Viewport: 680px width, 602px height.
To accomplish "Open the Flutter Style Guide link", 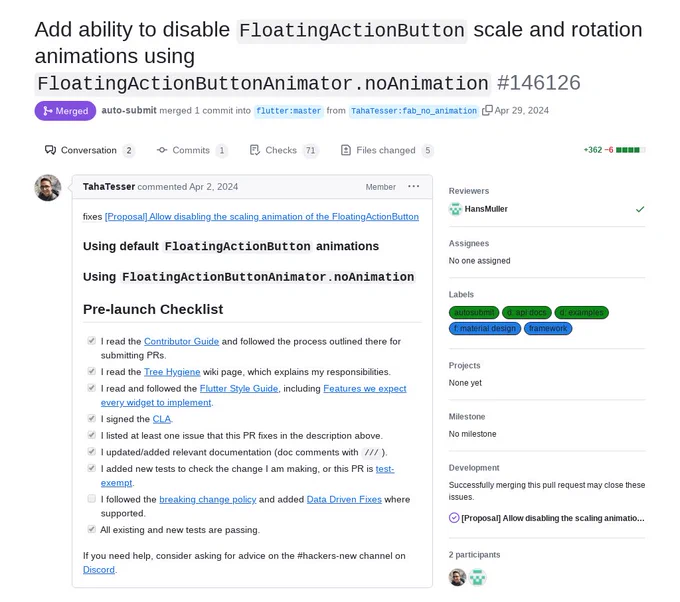I will 239,389.
